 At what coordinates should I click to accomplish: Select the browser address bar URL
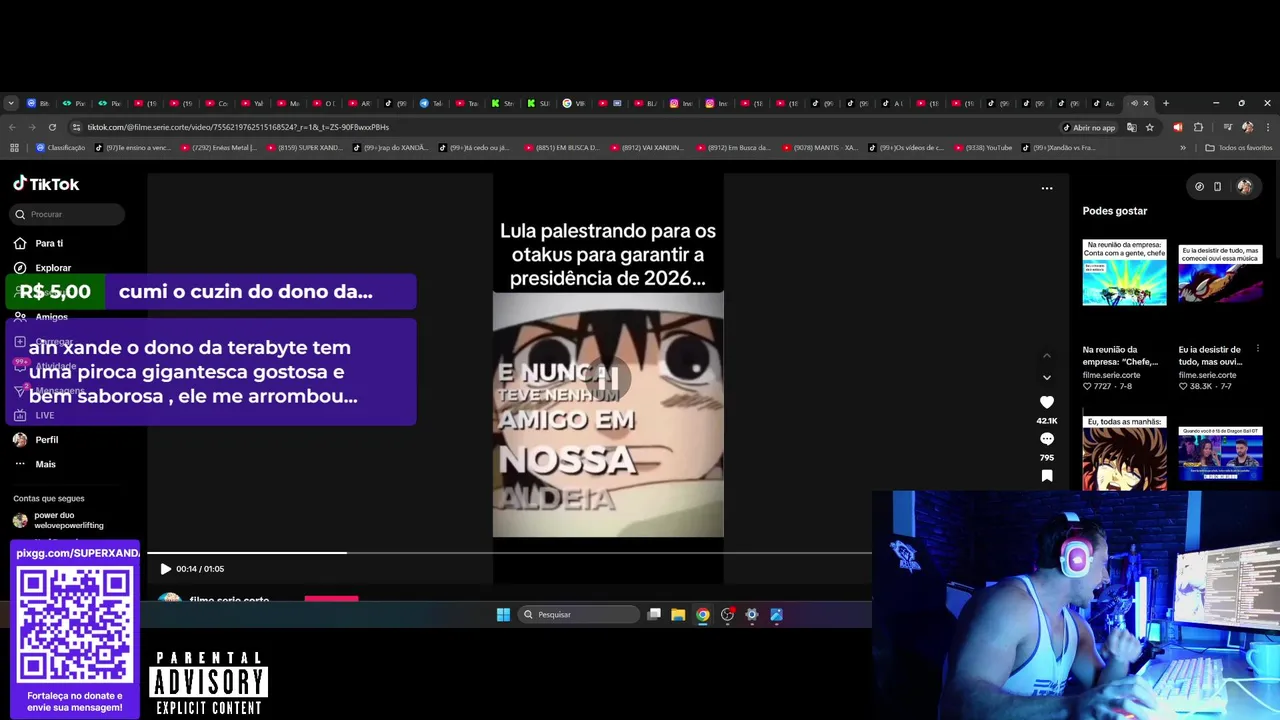(238, 127)
